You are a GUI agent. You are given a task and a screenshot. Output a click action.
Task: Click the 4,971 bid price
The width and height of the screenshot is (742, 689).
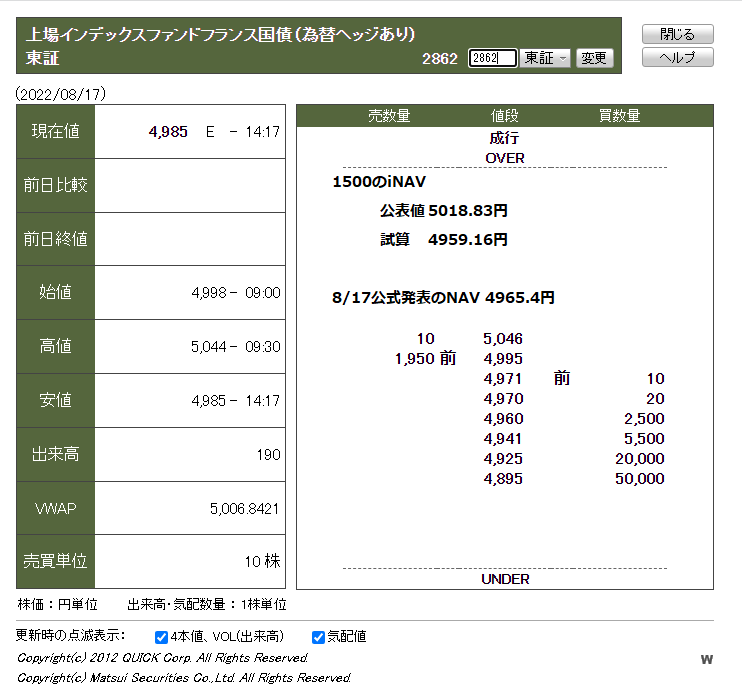[503, 379]
